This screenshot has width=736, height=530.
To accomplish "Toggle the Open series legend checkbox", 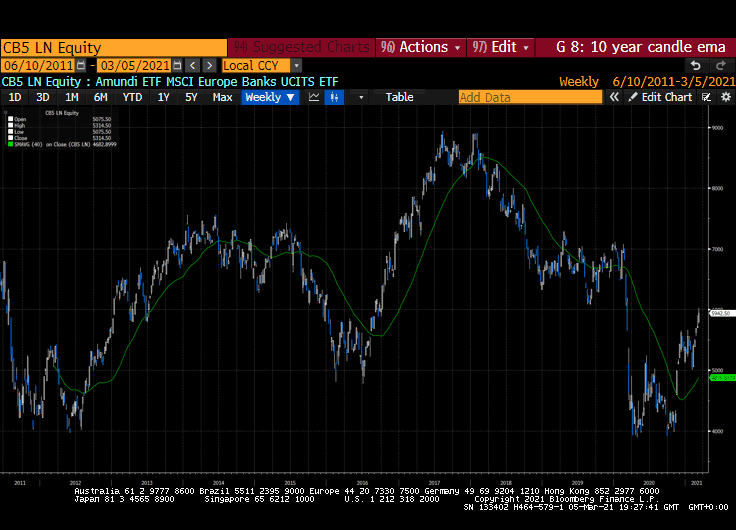I will coord(10,119).
